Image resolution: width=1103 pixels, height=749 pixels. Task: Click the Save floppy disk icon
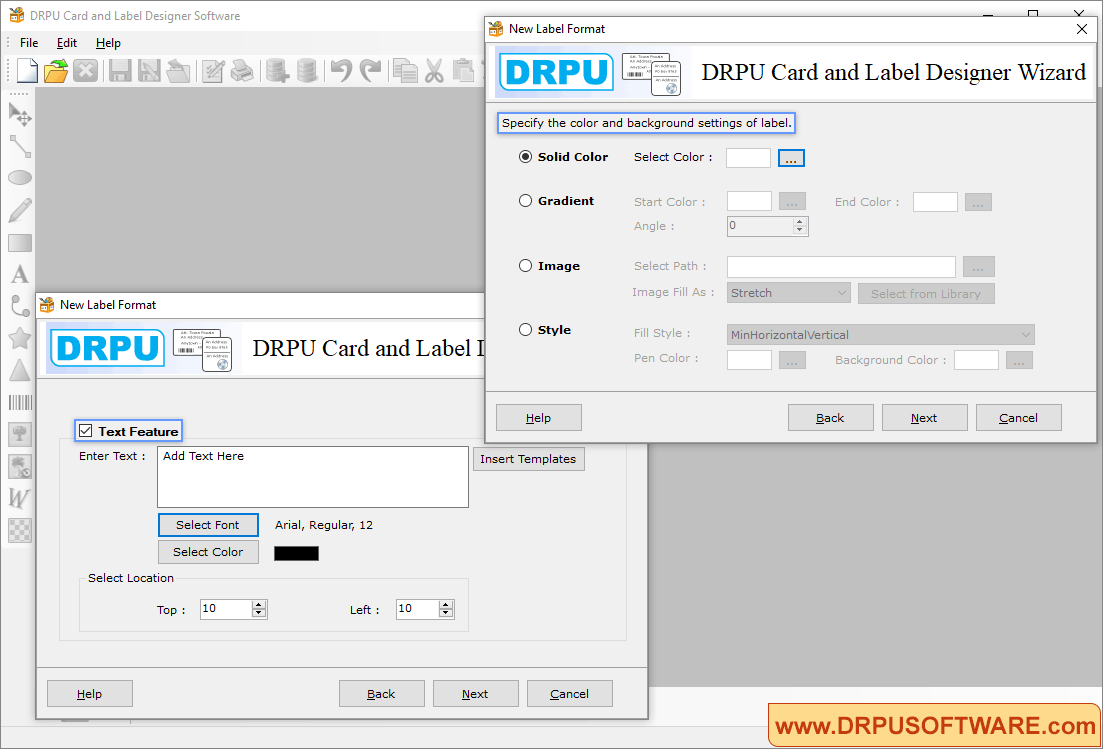(x=120, y=71)
